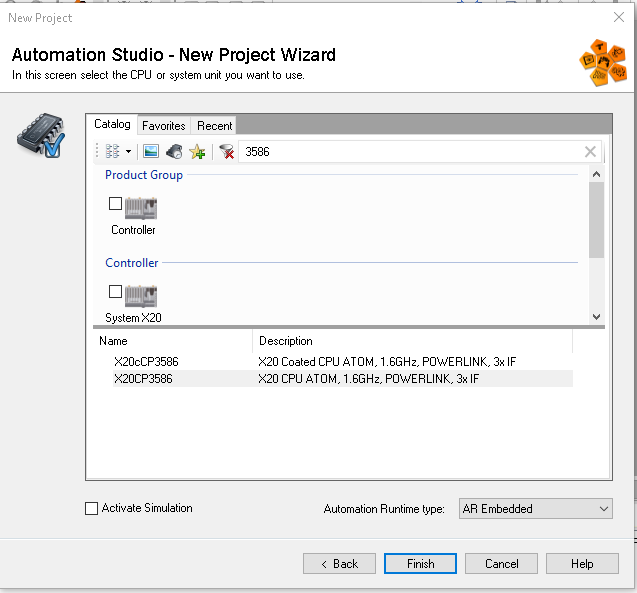This screenshot has height=593, width=637.
Task: Click the filter scrollbar down arrow
Action: tap(596, 317)
